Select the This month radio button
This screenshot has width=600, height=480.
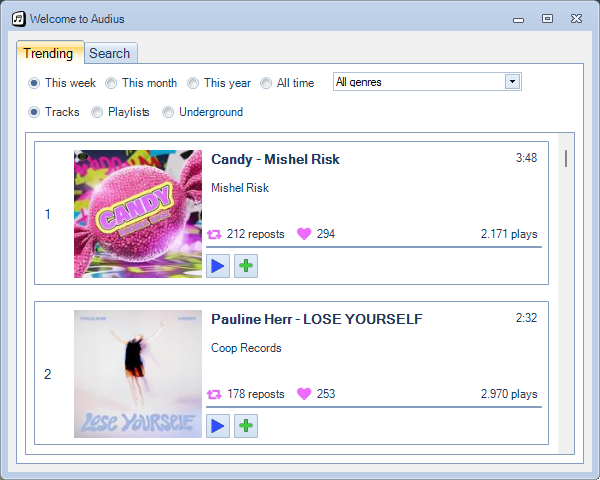pyautogui.click(x=111, y=83)
